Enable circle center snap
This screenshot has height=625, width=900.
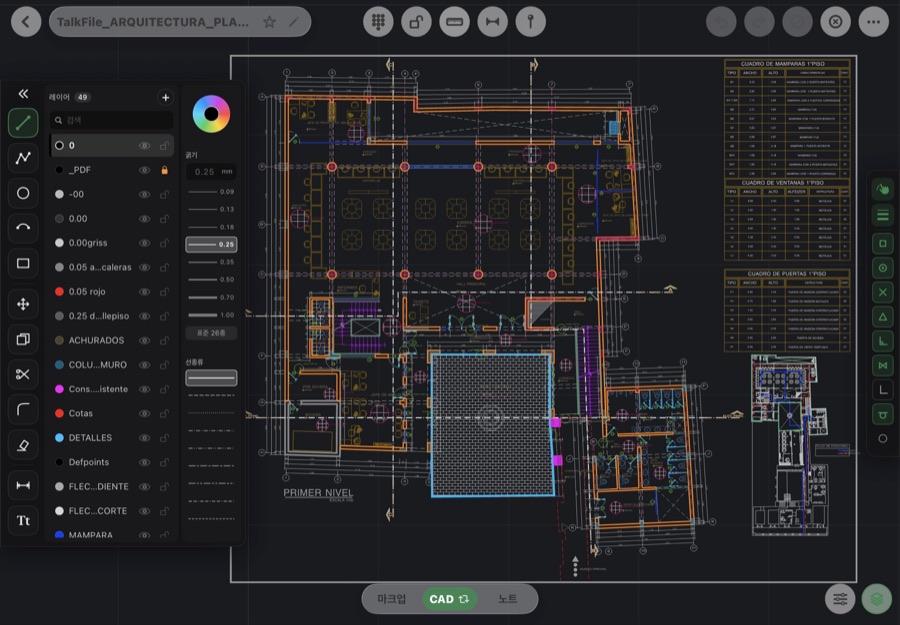(x=883, y=268)
